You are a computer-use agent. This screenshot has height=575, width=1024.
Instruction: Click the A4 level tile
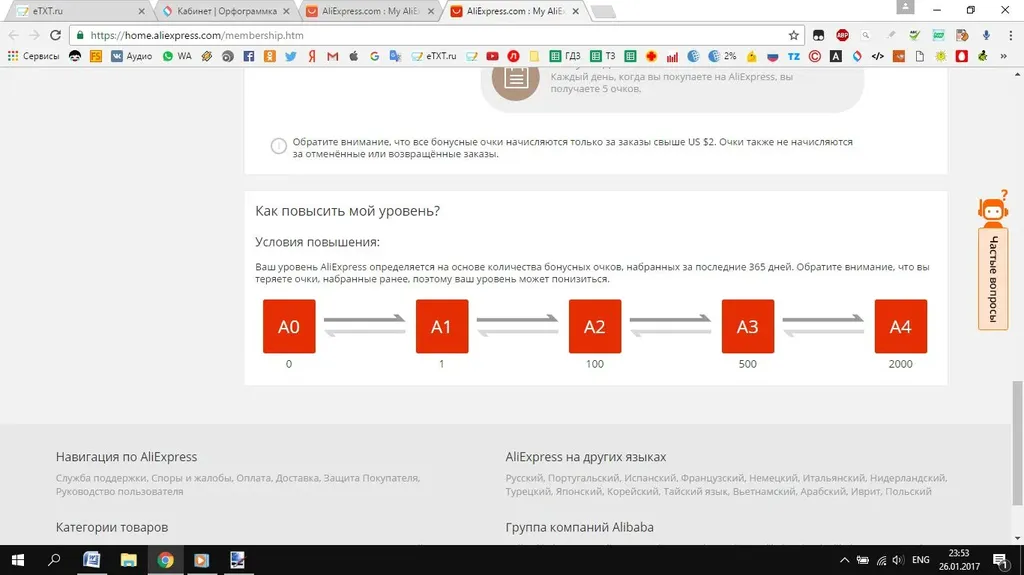pyautogui.click(x=900, y=326)
